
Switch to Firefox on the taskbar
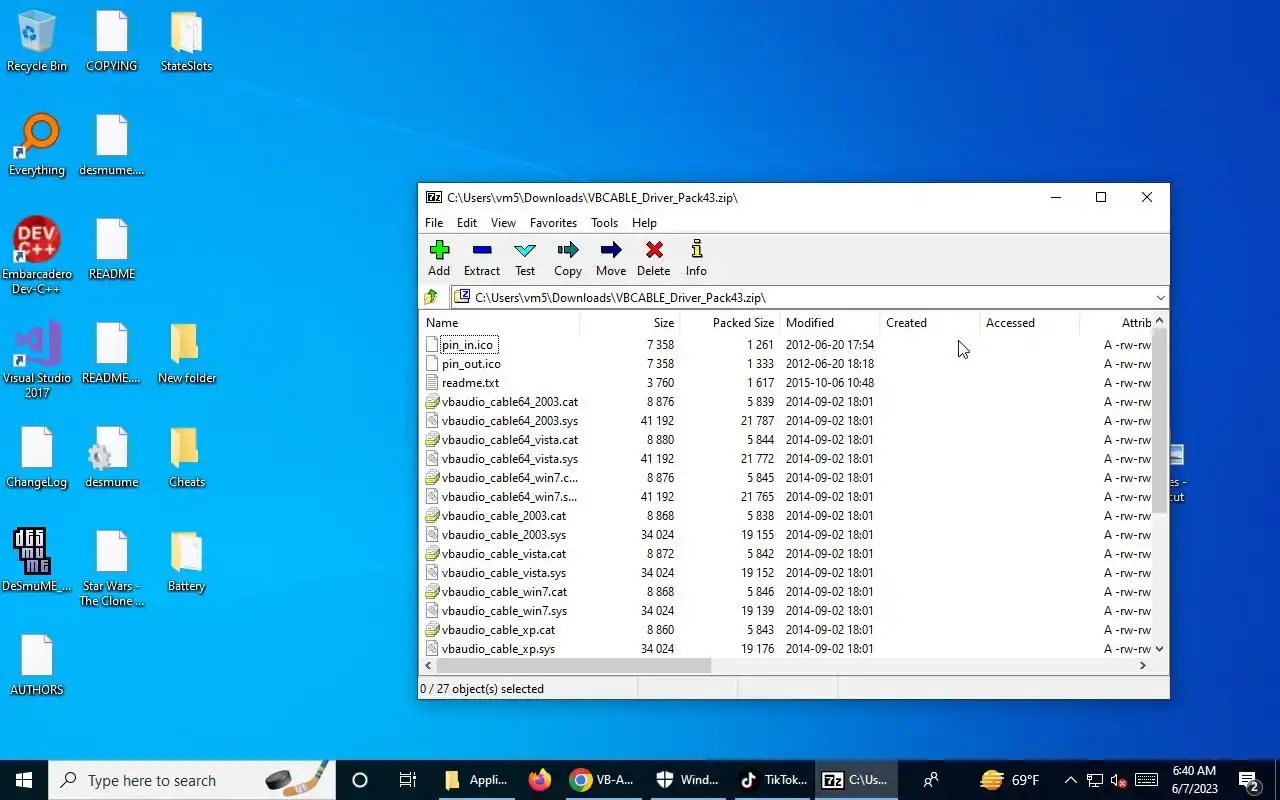(x=540, y=780)
